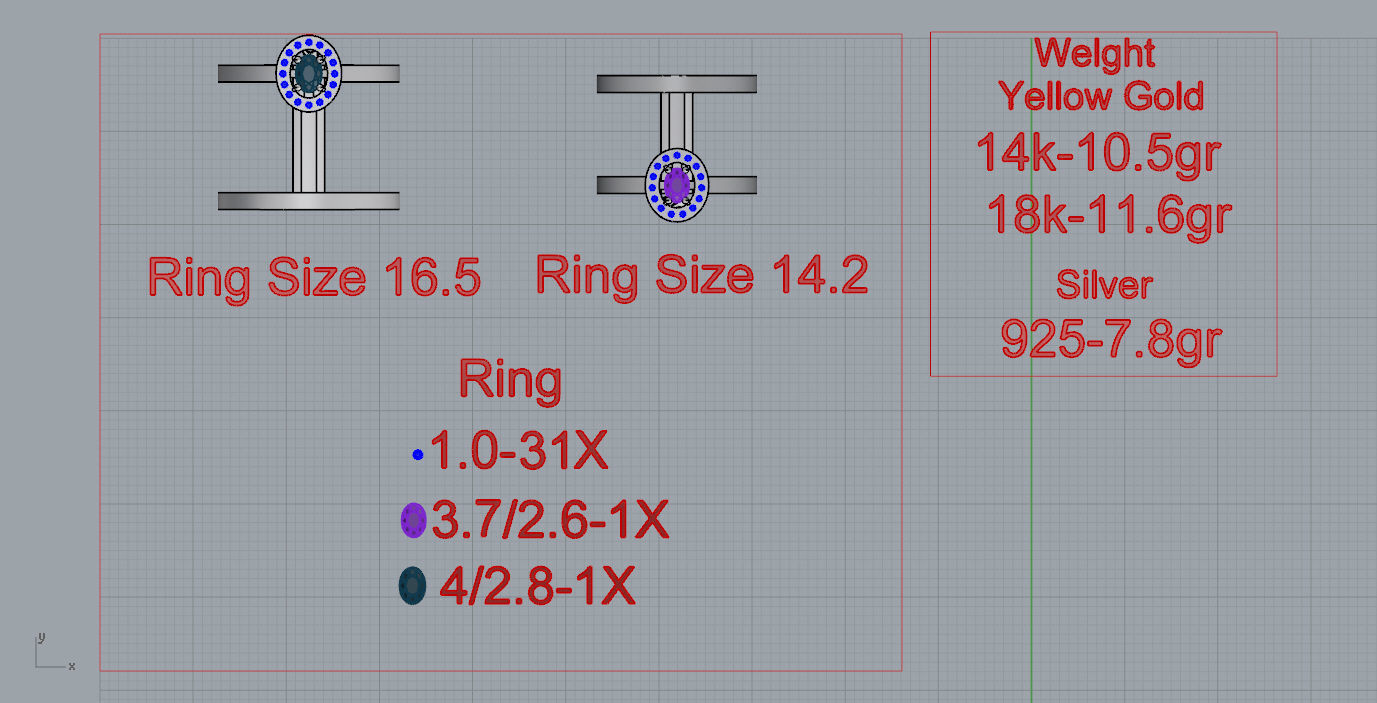Select the '3.7/2.6-1X' stone size text
Image resolution: width=1377 pixels, height=703 pixels.
coord(549,520)
